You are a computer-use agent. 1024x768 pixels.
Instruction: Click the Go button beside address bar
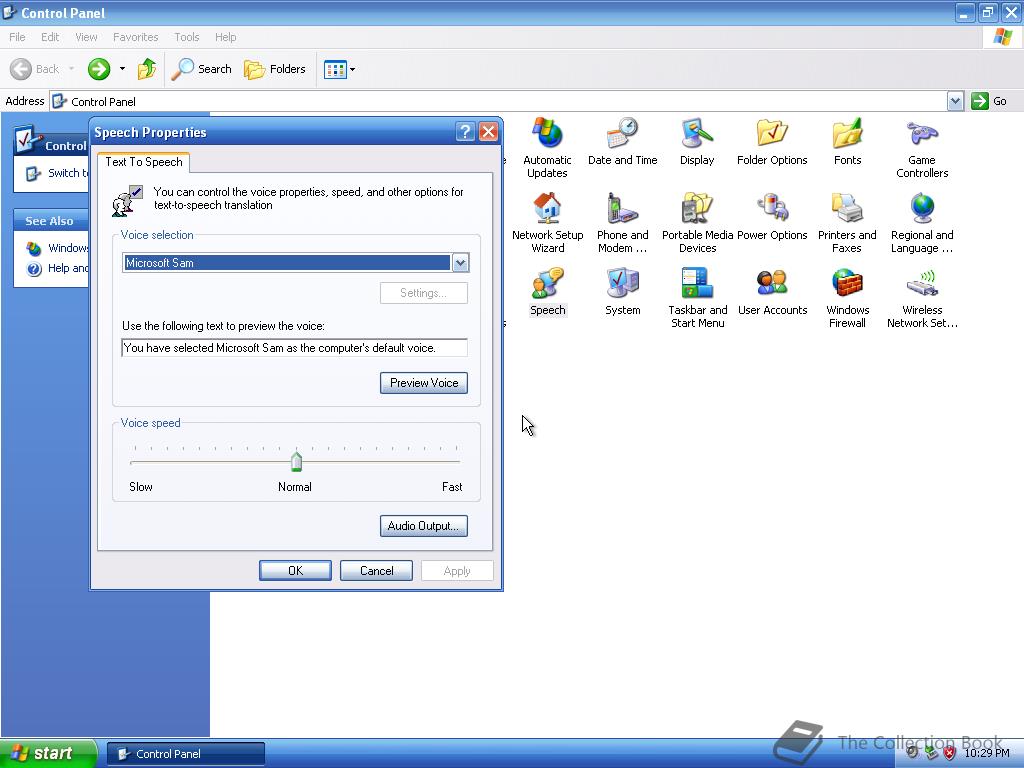pyautogui.click(x=989, y=101)
